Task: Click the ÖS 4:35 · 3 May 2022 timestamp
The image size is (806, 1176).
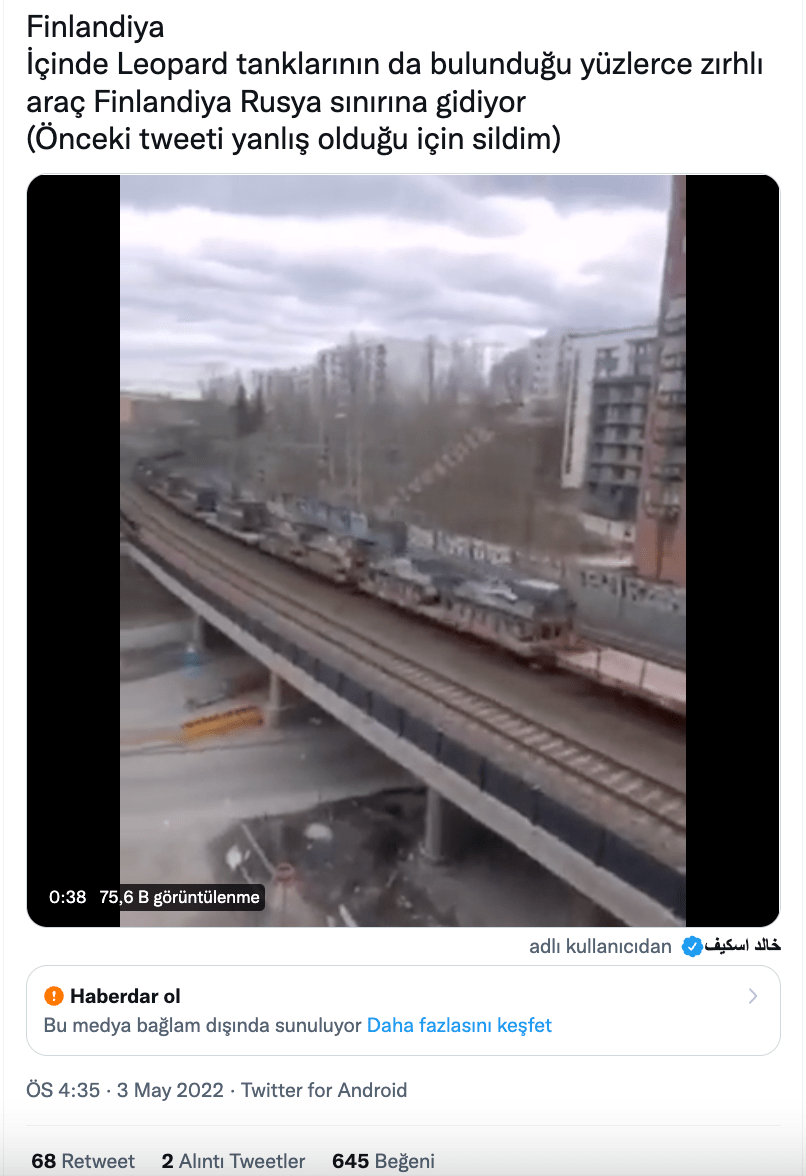Action: click(x=125, y=1090)
